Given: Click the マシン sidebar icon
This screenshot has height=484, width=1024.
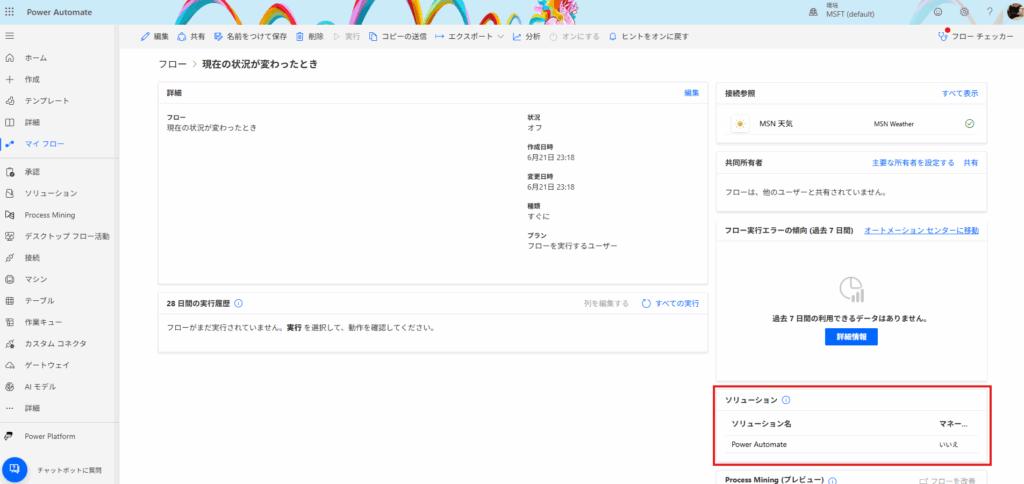Looking at the screenshot, I should click(x=9, y=280).
